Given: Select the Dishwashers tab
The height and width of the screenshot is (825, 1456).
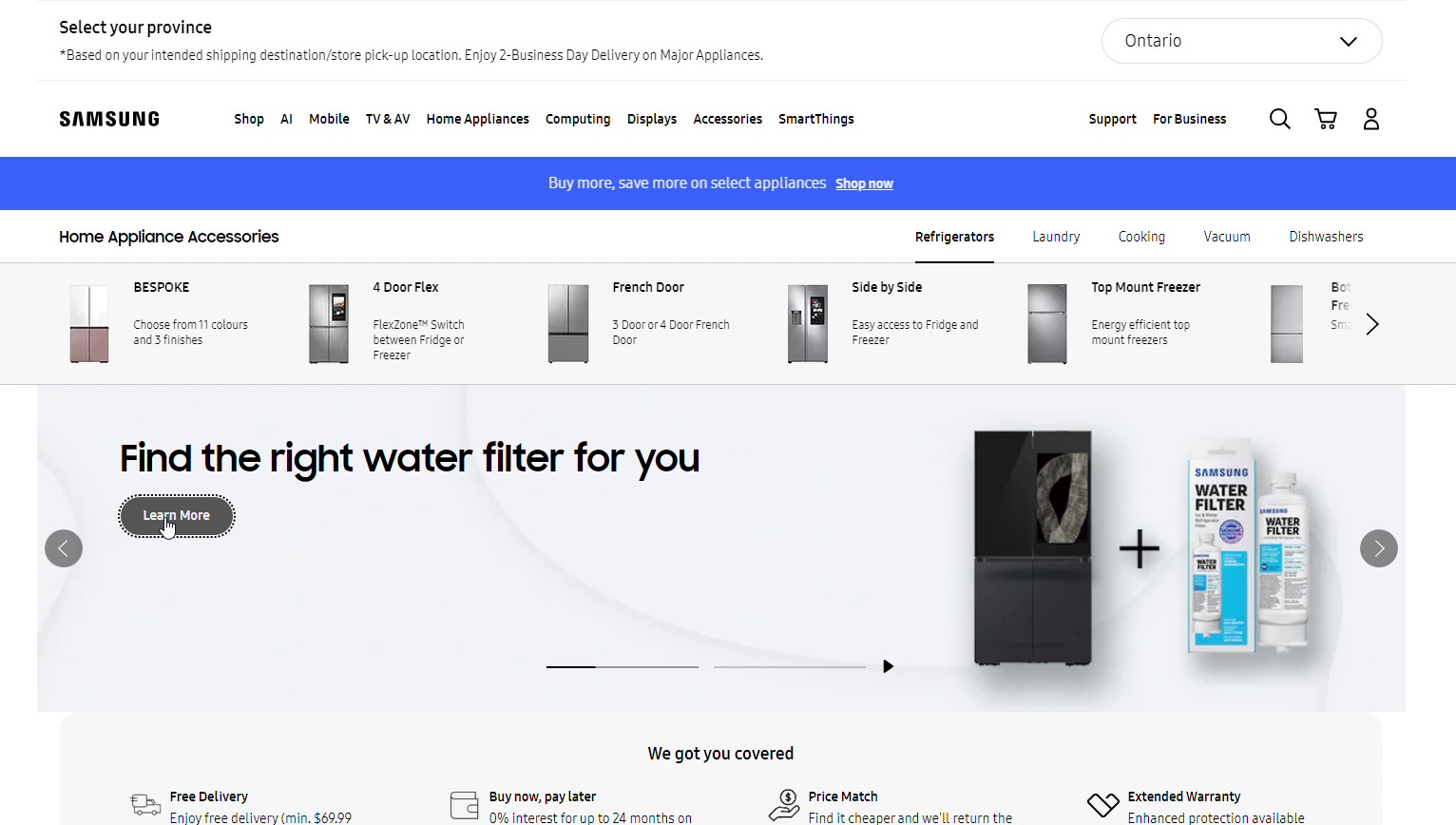Looking at the screenshot, I should (1325, 237).
